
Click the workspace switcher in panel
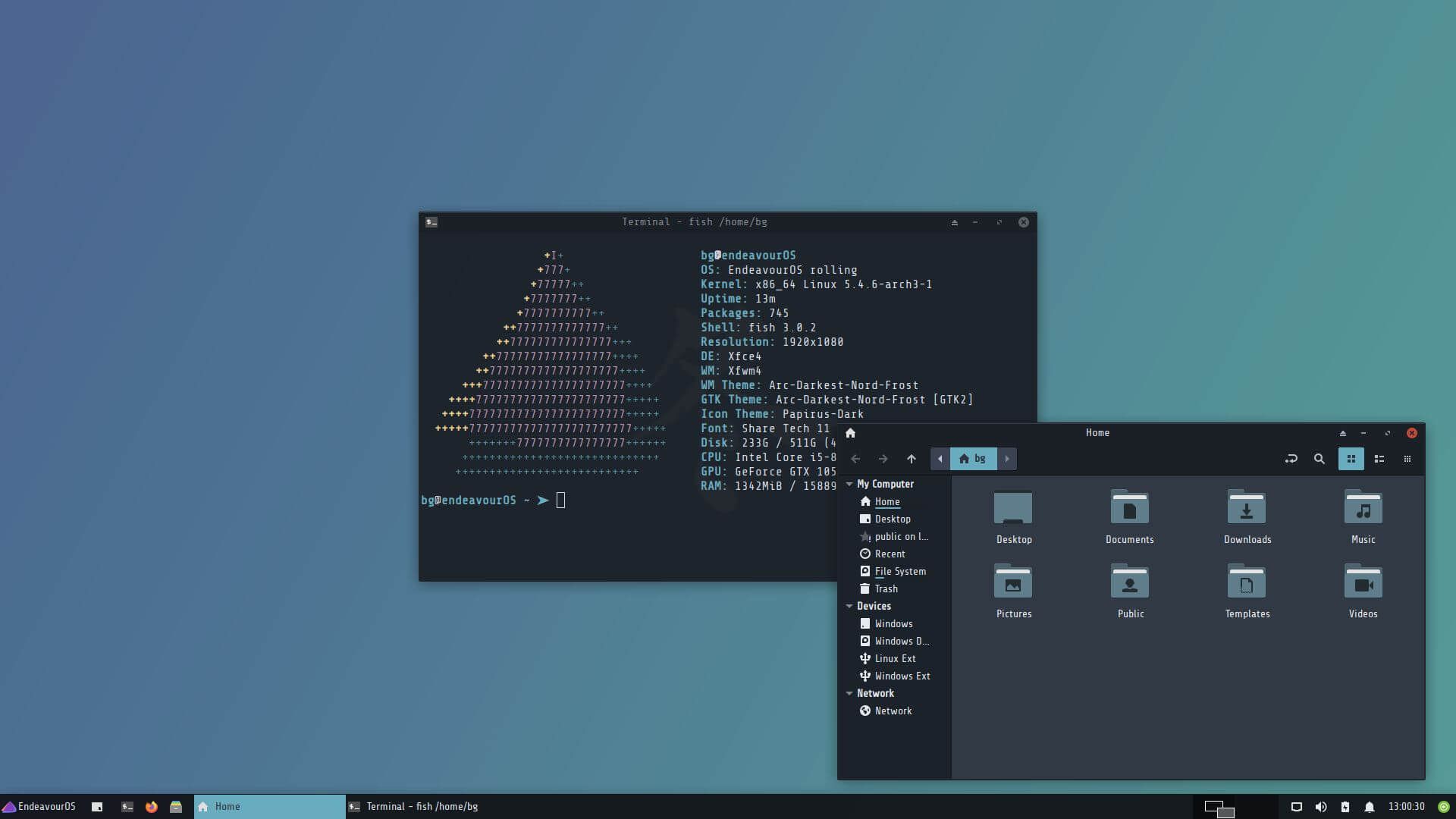[1219, 808]
